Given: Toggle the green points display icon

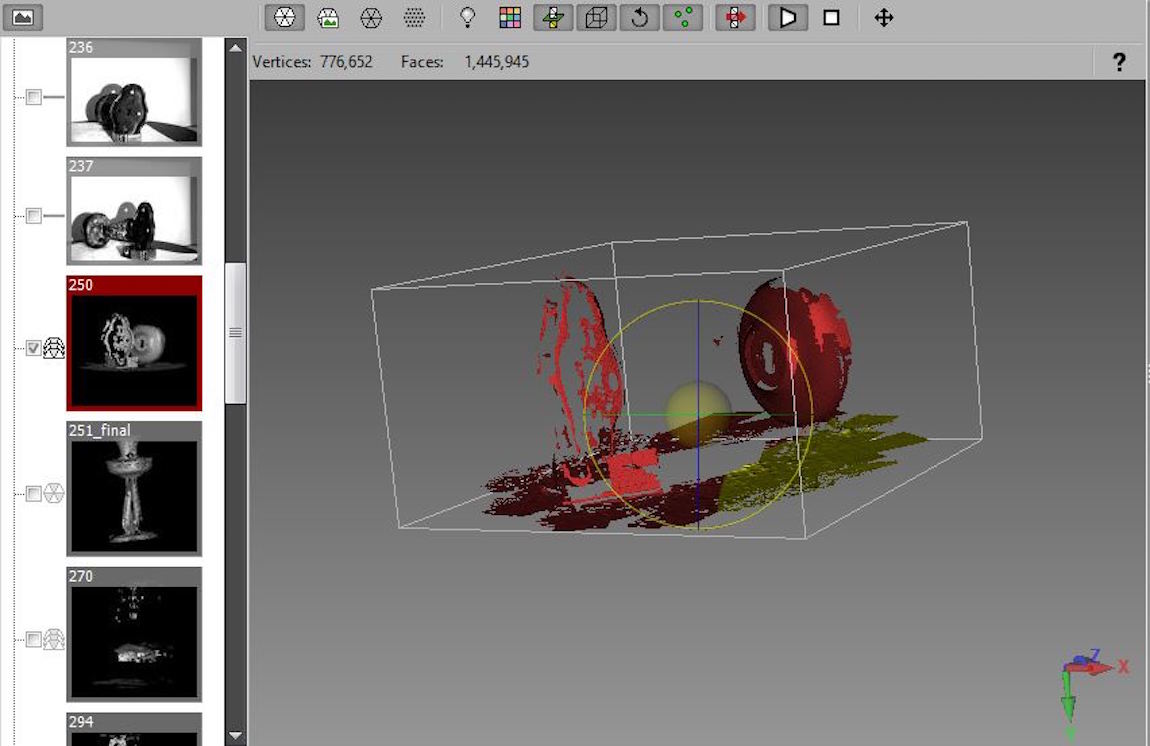Looking at the screenshot, I should pyautogui.click(x=683, y=18).
